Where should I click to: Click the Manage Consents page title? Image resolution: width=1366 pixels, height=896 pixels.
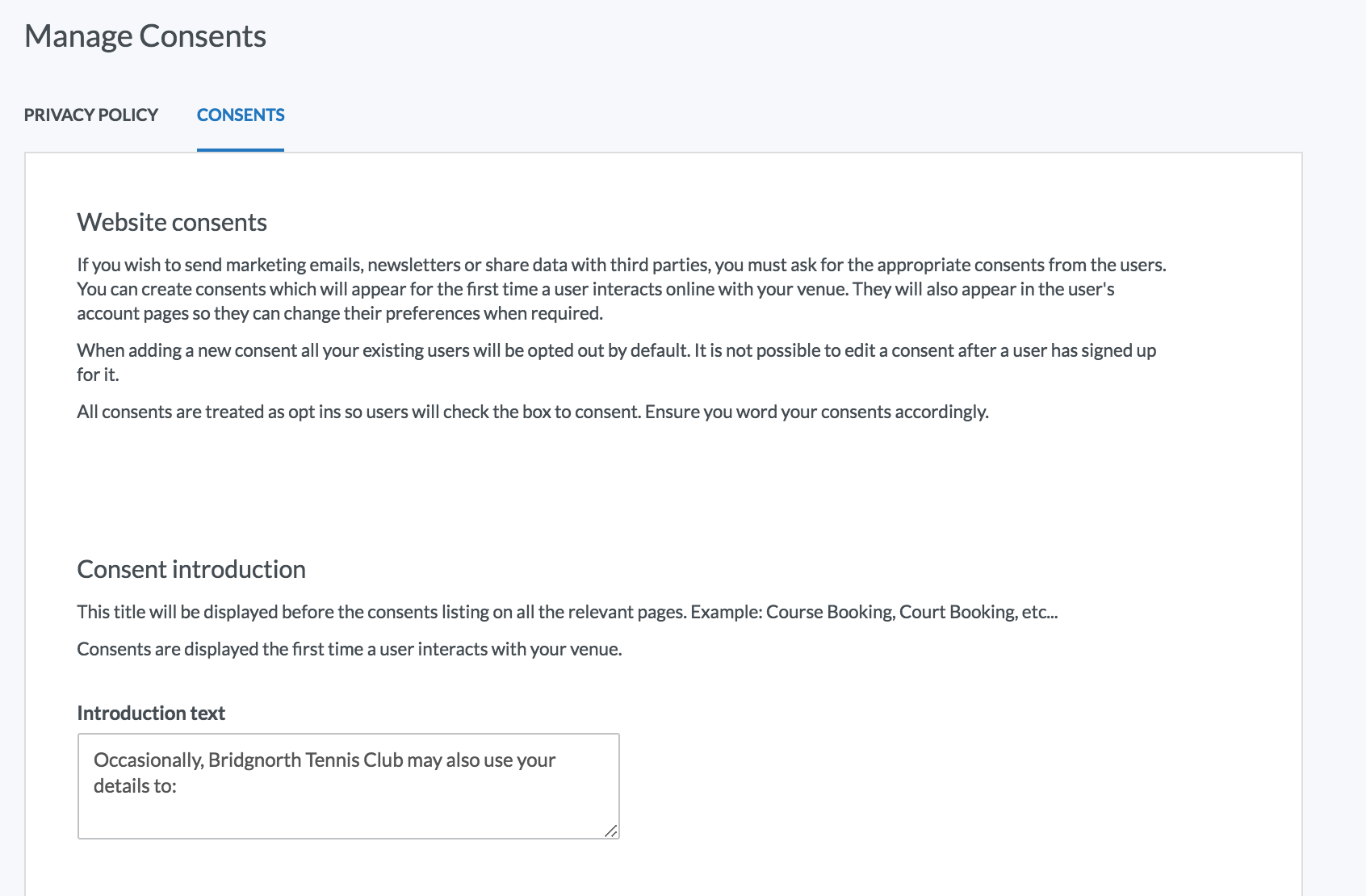pos(145,36)
